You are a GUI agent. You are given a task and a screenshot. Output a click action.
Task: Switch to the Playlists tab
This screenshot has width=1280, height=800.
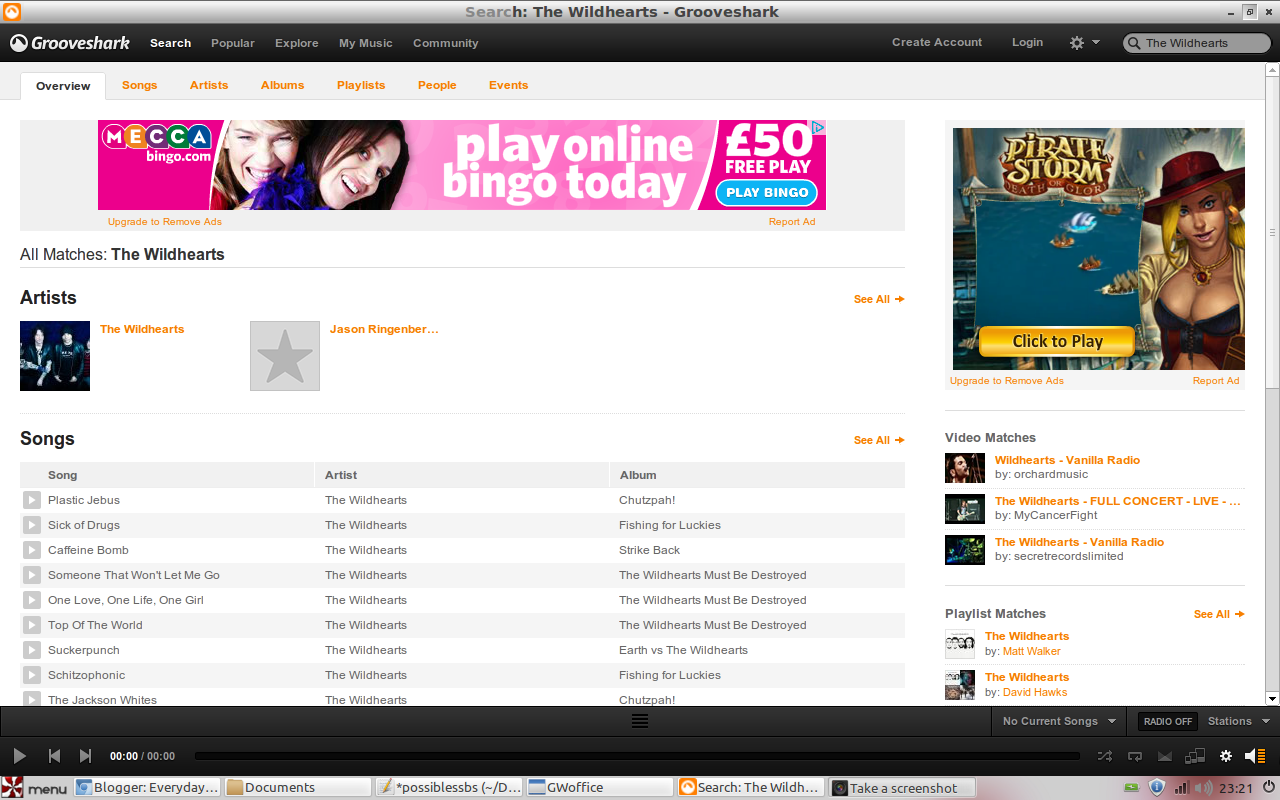[x=361, y=85]
